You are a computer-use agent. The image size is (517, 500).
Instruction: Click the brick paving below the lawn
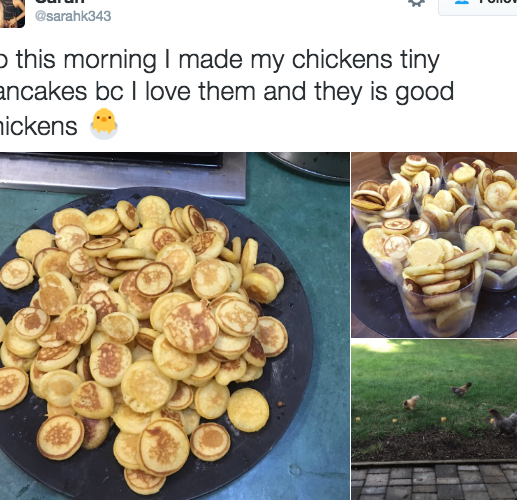pyautogui.click(x=434, y=482)
